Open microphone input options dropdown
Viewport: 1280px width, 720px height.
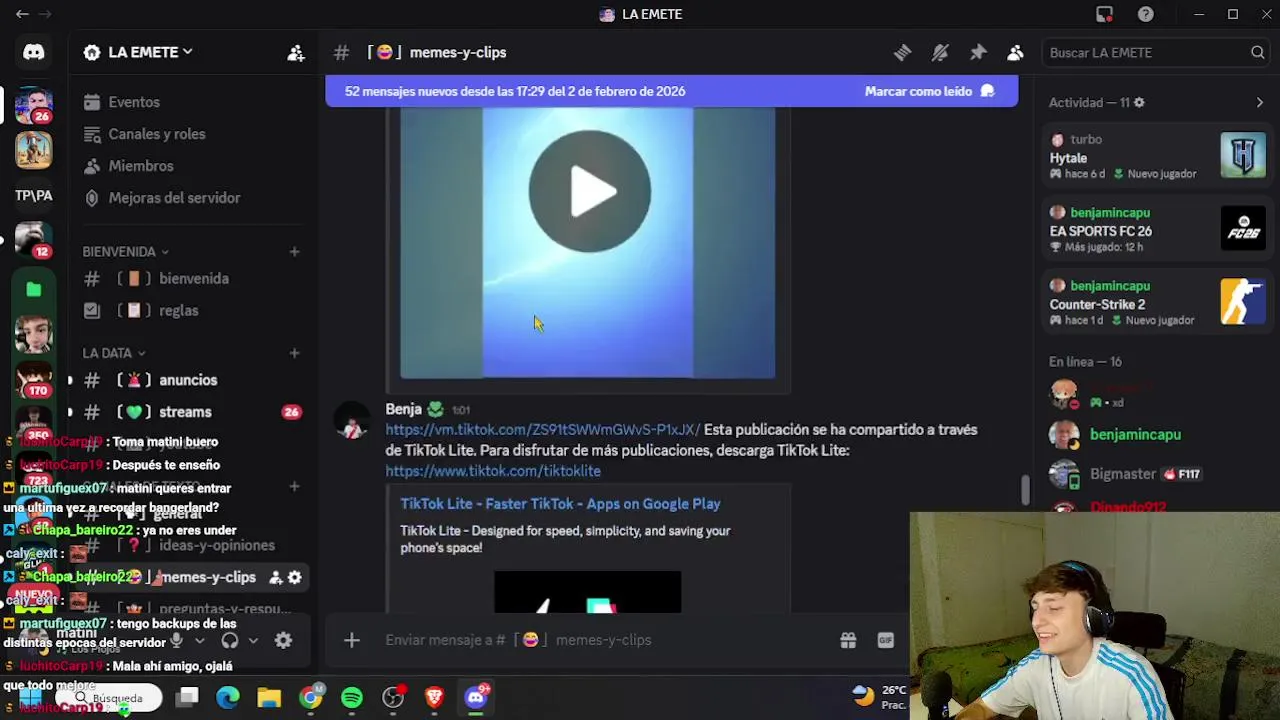pos(199,641)
